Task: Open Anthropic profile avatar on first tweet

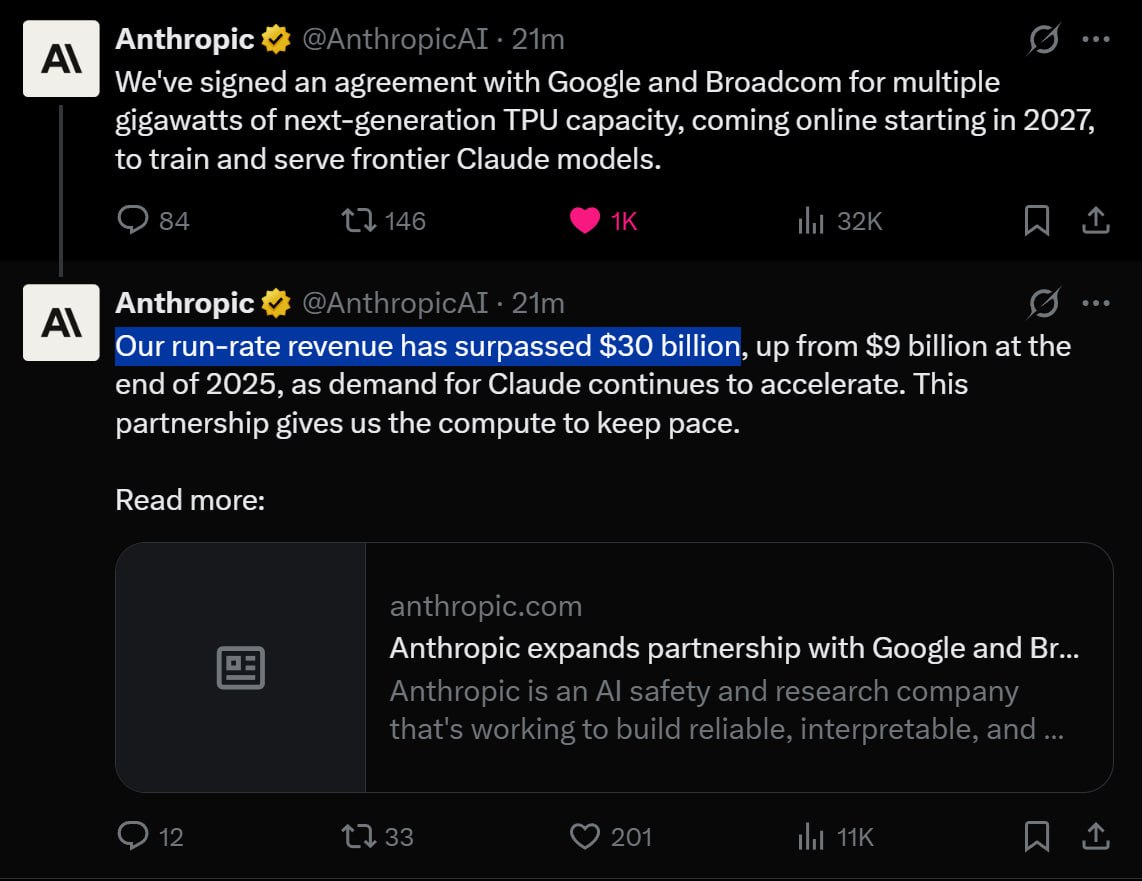Action: [61, 58]
